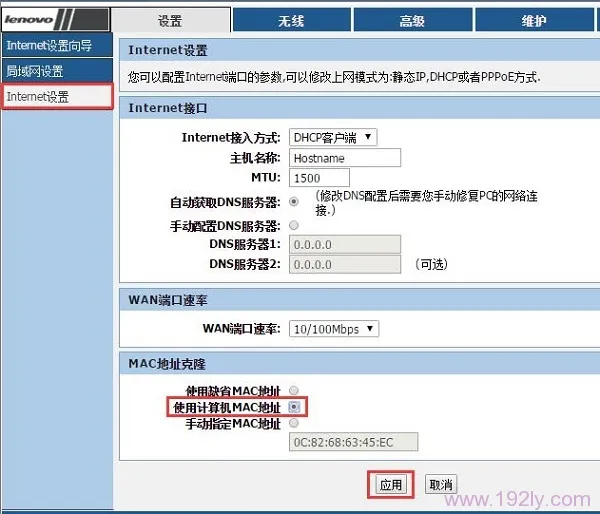Click the 应用 button
This screenshot has width=600, height=514.
click(390, 485)
